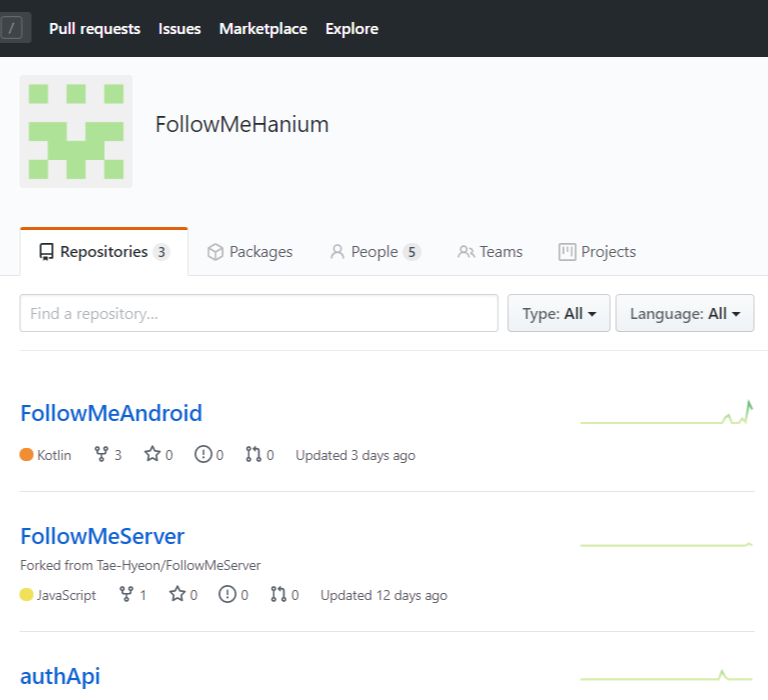Open Explore in top navigation
The height and width of the screenshot is (700, 768).
point(352,29)
